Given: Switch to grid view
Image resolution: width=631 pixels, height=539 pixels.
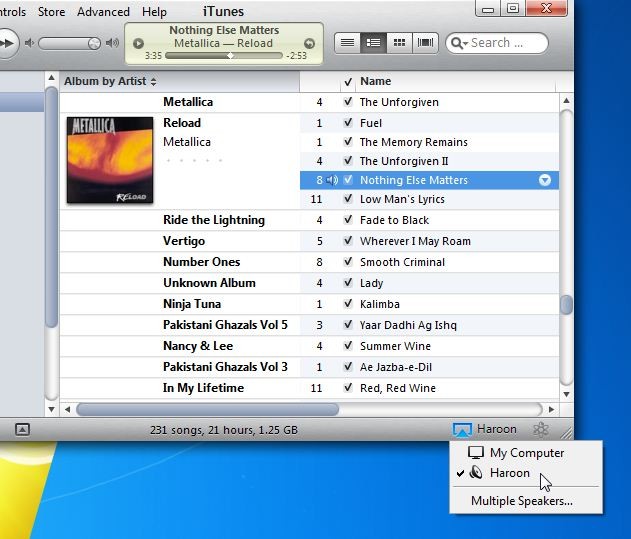Looking at the screenshot, I should [x=399, y=43].
